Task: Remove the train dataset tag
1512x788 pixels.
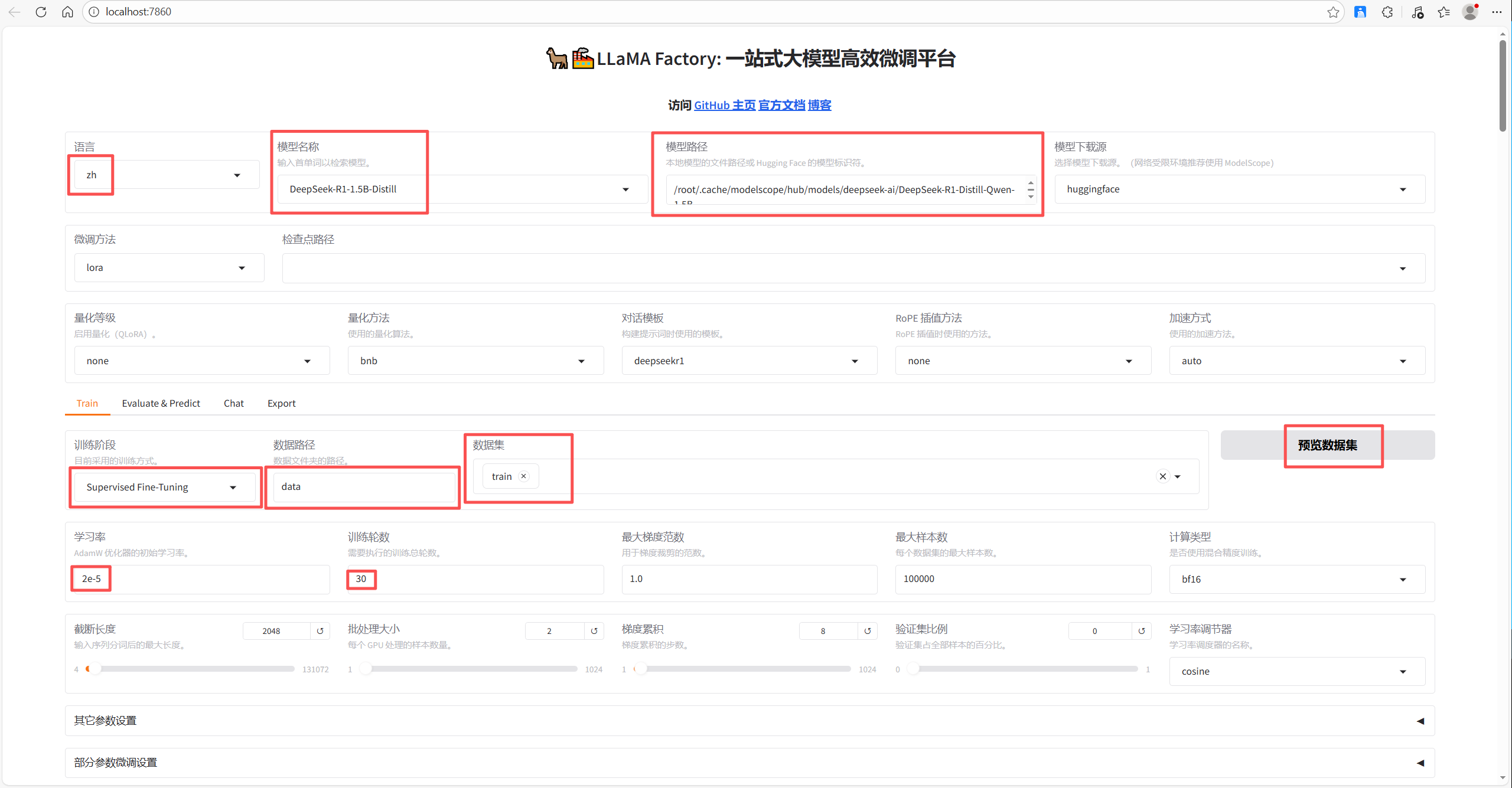Action: coord(524,476)
